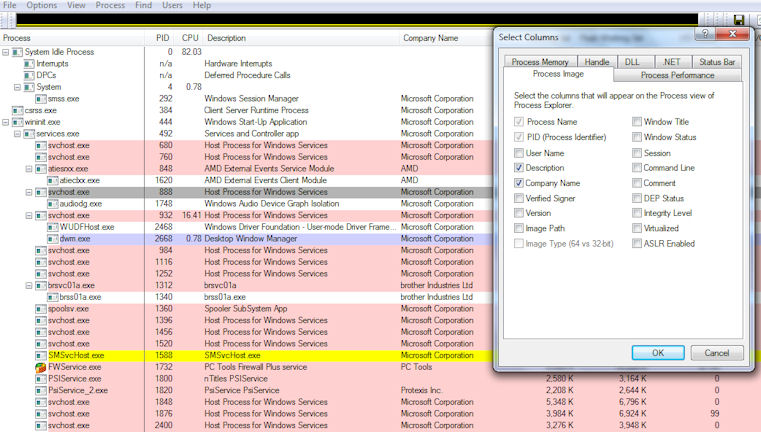Open the File menu

pos(10,5)
